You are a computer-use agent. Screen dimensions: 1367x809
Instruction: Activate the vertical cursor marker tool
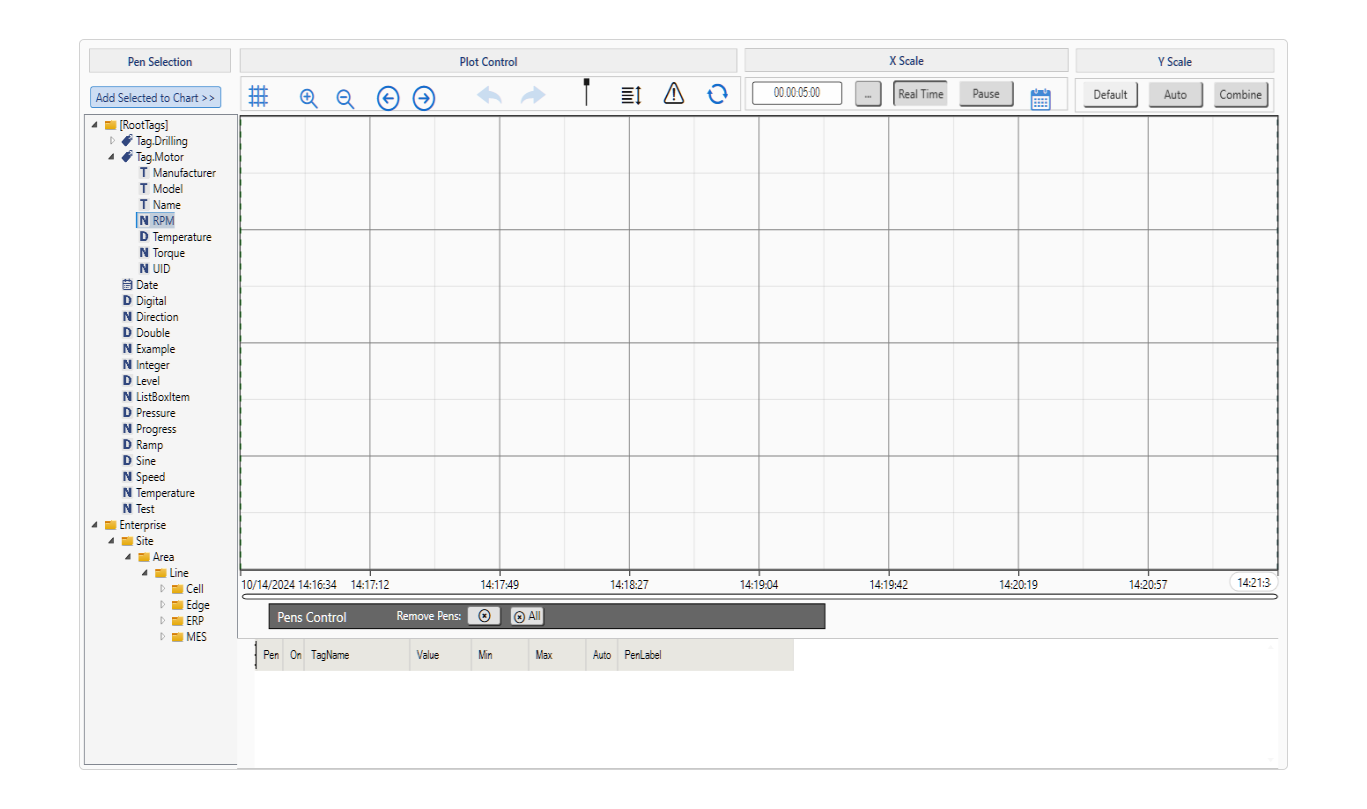click(x=587, y=93)
